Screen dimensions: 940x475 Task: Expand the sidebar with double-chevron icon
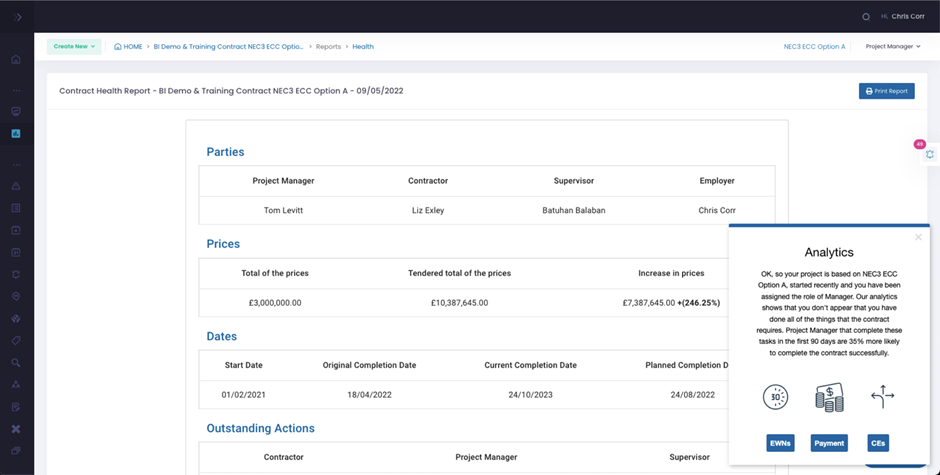17,17
